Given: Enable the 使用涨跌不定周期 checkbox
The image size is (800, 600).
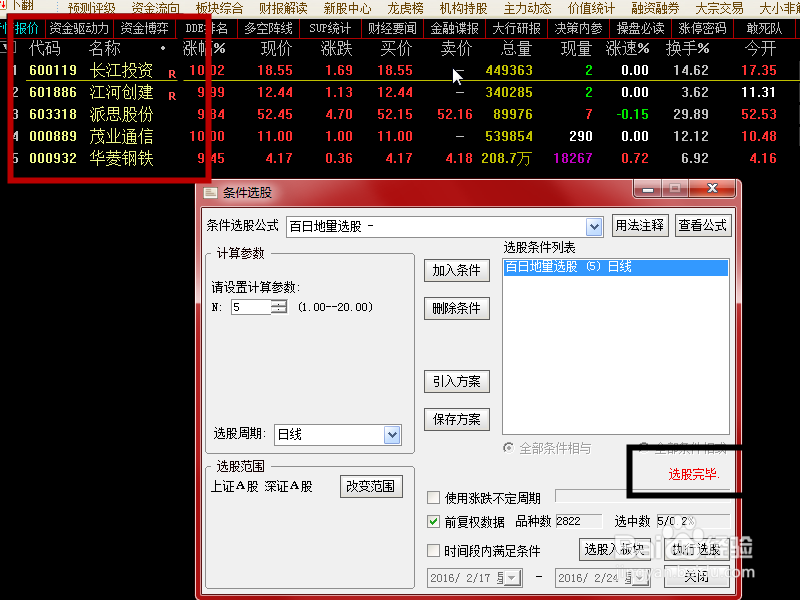Looking at the screenshot, I should 434,496.
